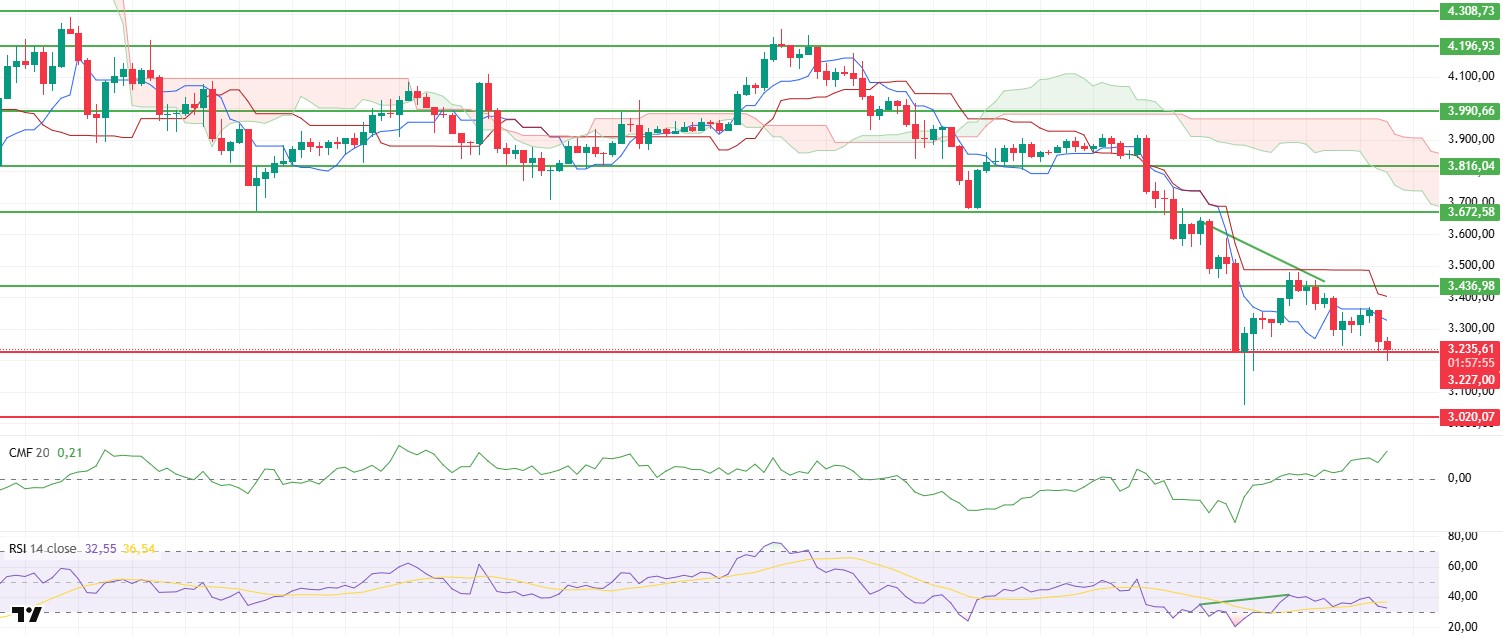
Task: Click the 3.816,04 green price label
Action: (1470, 166)
